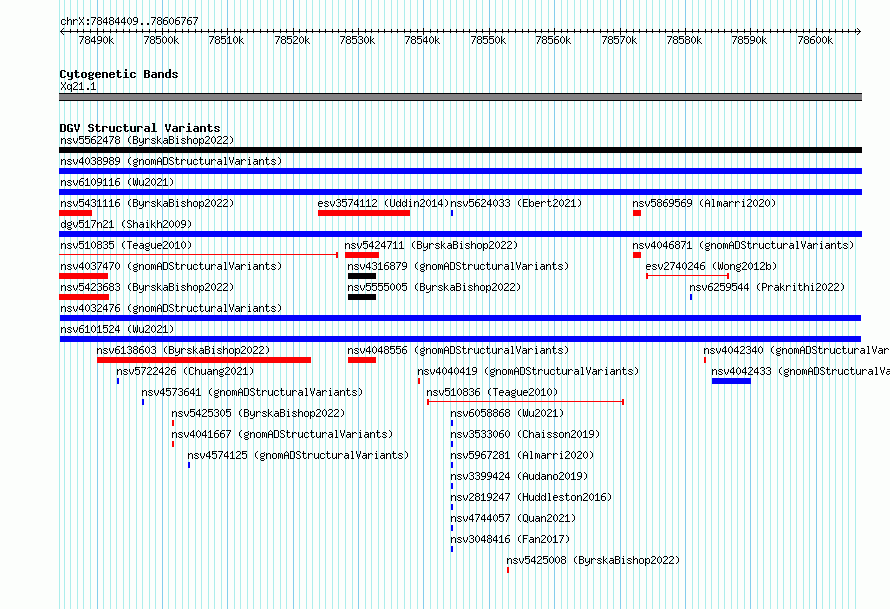Click the nsv6109116 (Wu2021) label
The image size is (890, 609).
[x=117, y=182]
